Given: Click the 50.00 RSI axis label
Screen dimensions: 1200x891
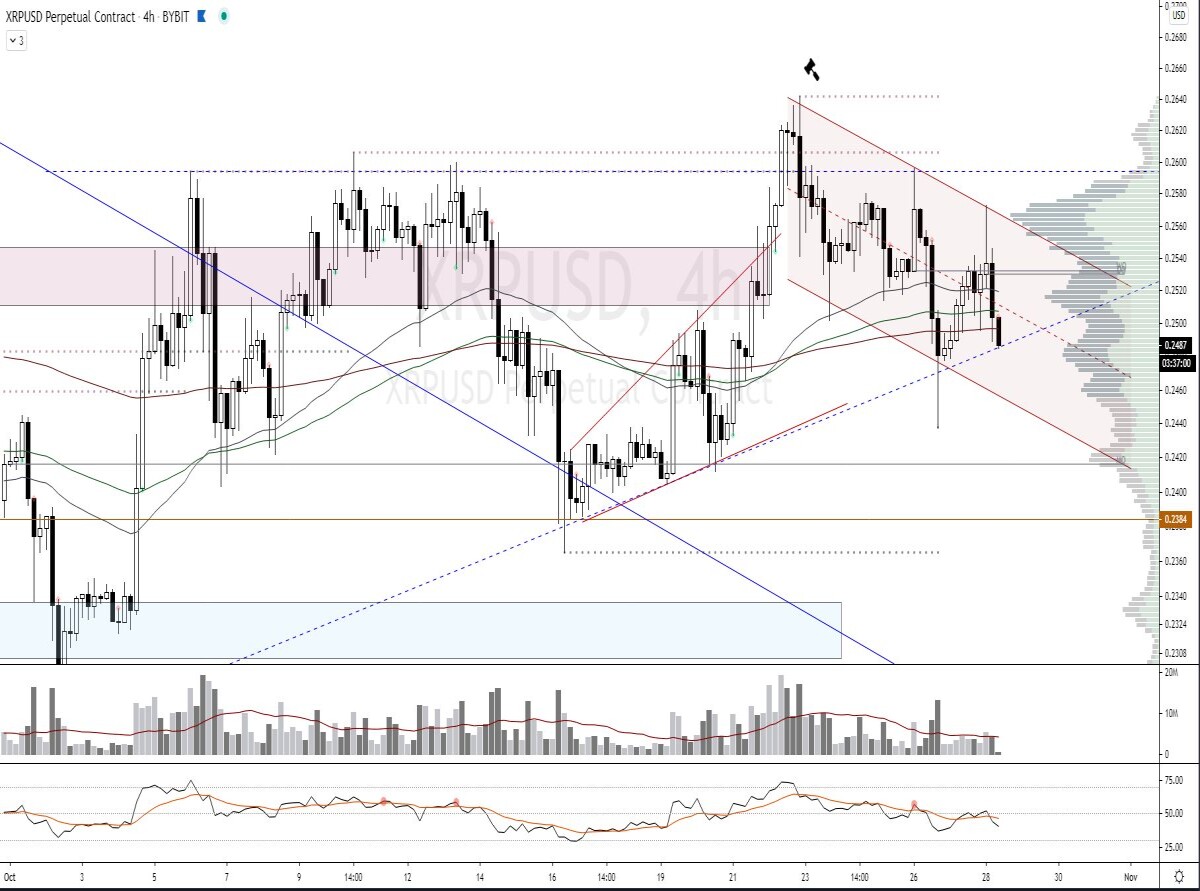Looking at the screenshot, I should point(1173,814).
